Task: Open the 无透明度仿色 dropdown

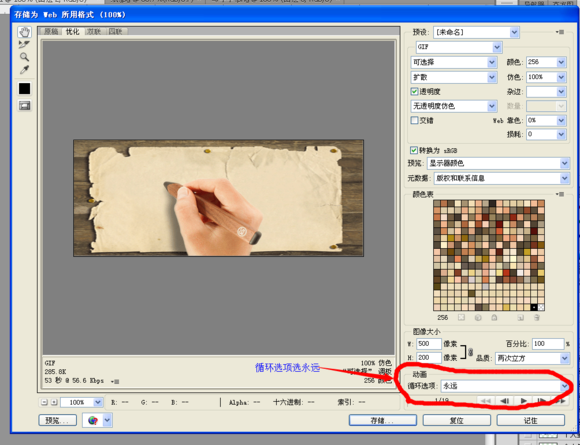Action: click(x=453, y=106)
